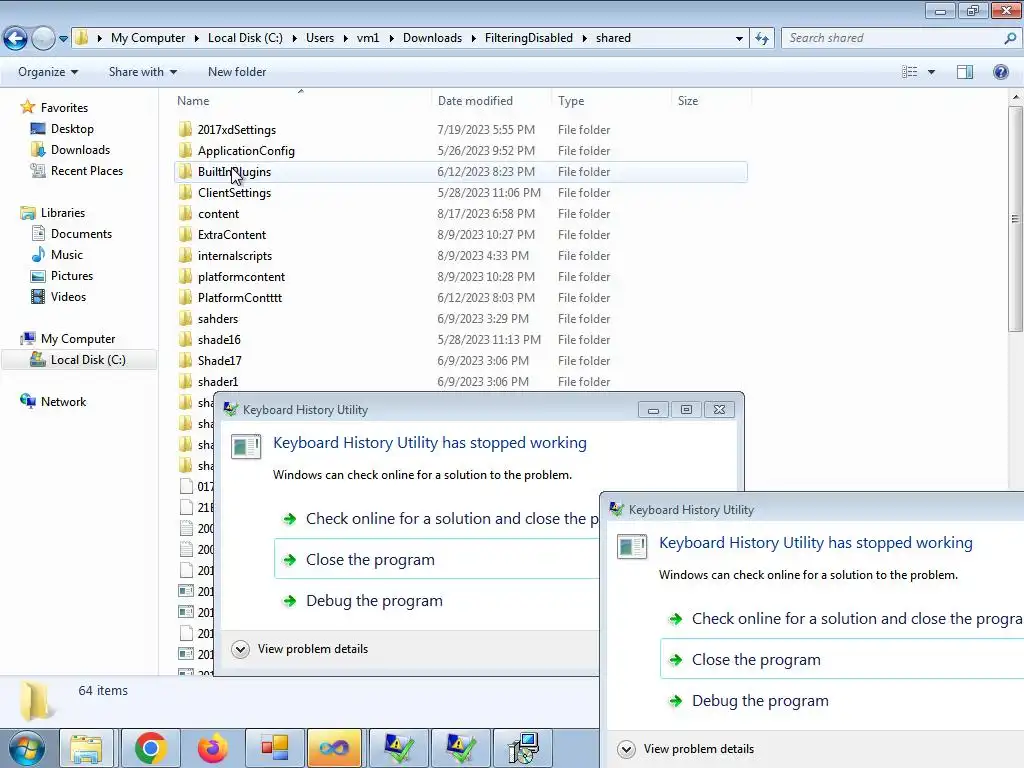
Task: Sort by the Name column header
Action: tap(193, 101)
